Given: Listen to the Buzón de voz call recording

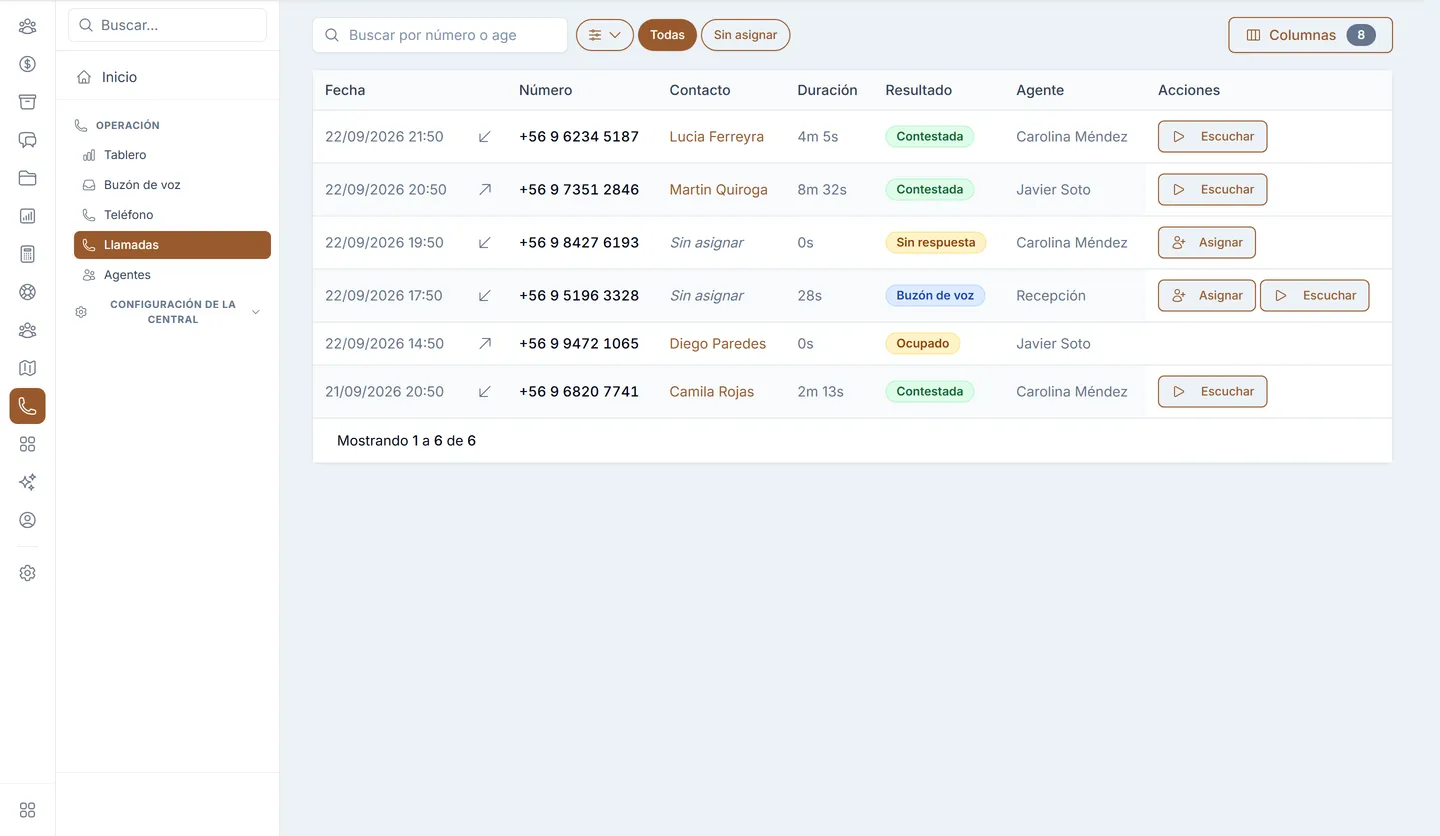Looking at the screenshot, I should pyautogui.click(x=1314, y=295).
